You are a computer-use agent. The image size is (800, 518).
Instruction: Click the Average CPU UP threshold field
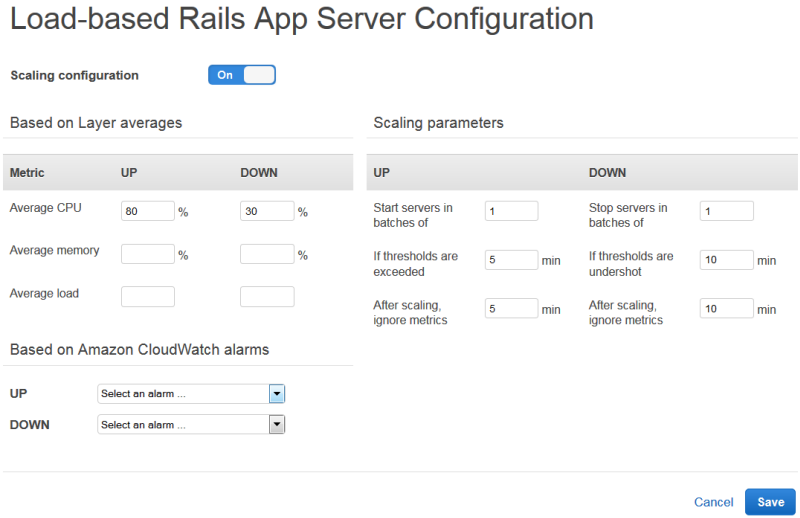point(147,211)
